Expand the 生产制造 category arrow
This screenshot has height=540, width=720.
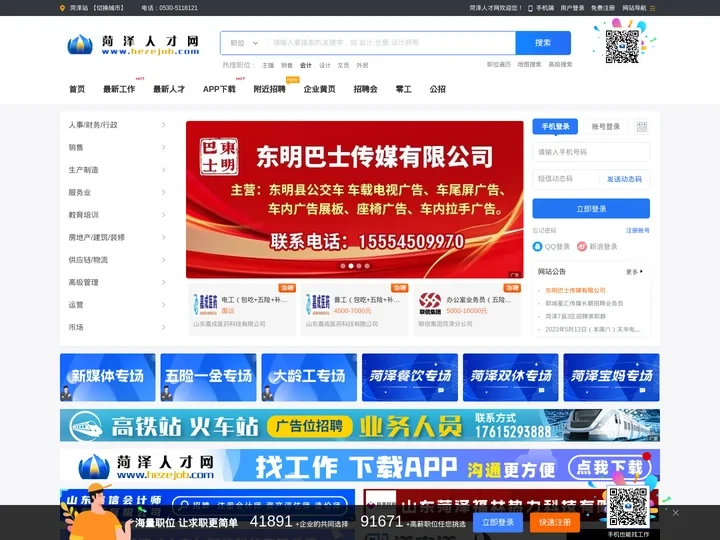click(x=163, y=170)
